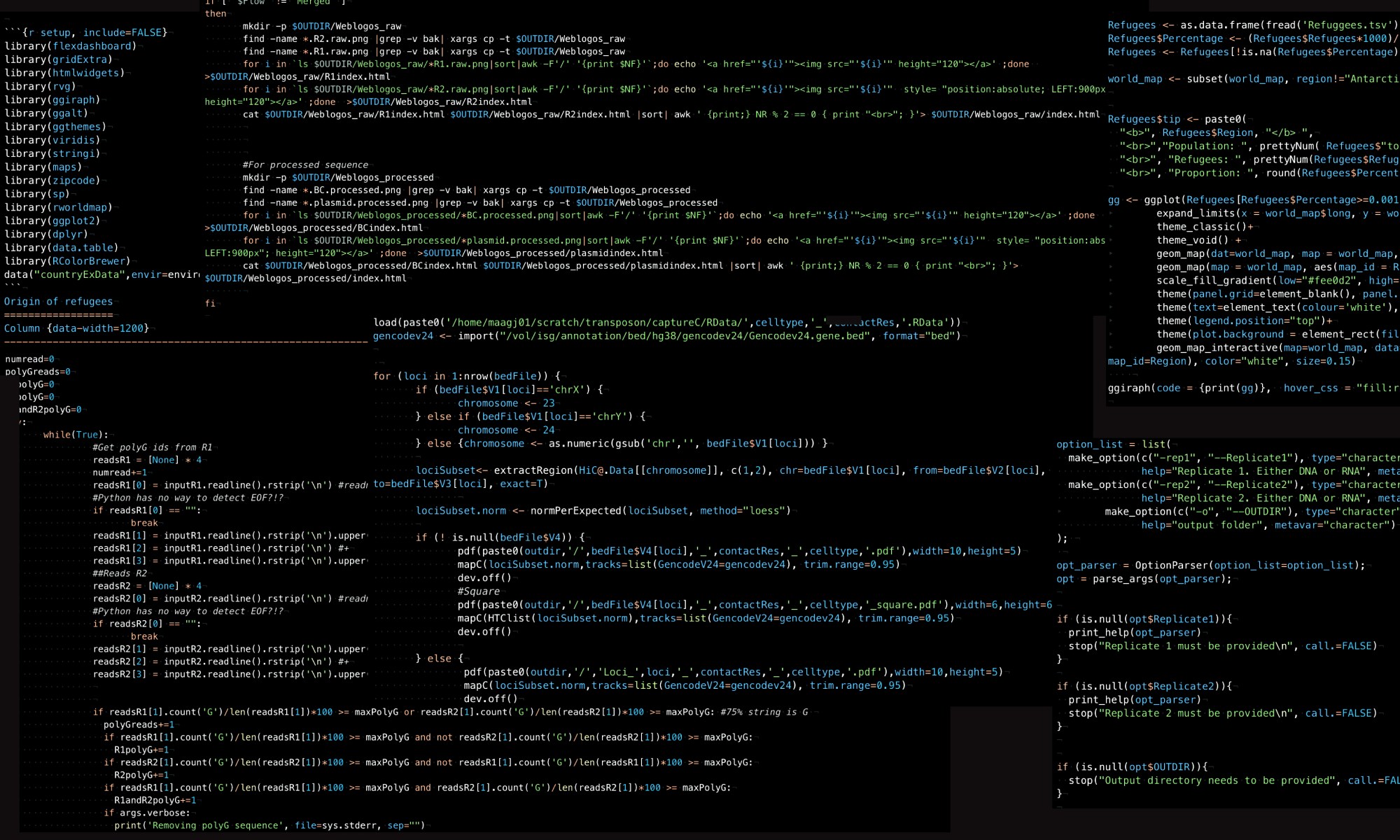Screen dimensions: 1400x840
Task: Click the 'chromosome <- 24' assignment
Action: pyautogui.click(x=505, y=430)
